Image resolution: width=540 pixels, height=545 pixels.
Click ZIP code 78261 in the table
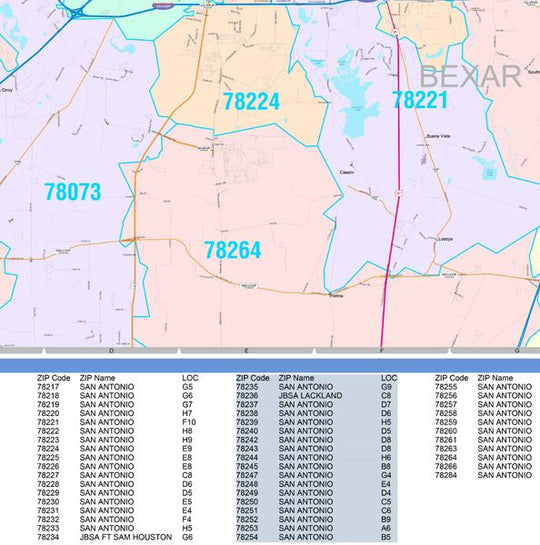446,440
